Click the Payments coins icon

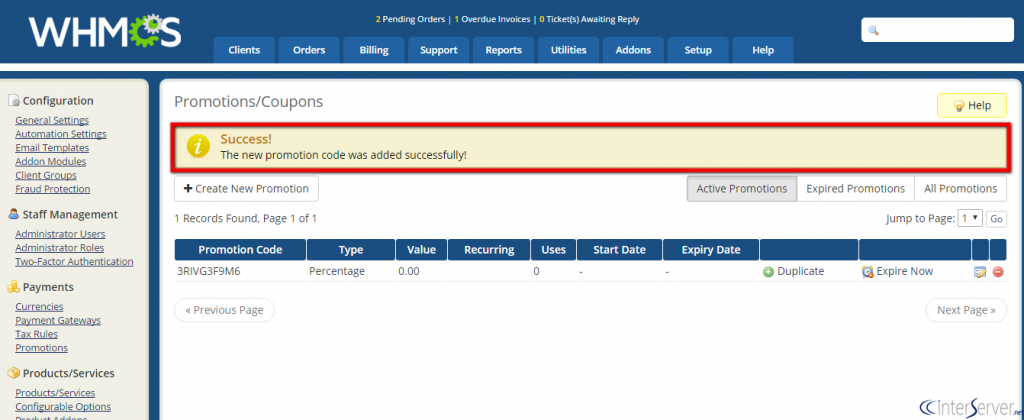[x=14, y=287]
